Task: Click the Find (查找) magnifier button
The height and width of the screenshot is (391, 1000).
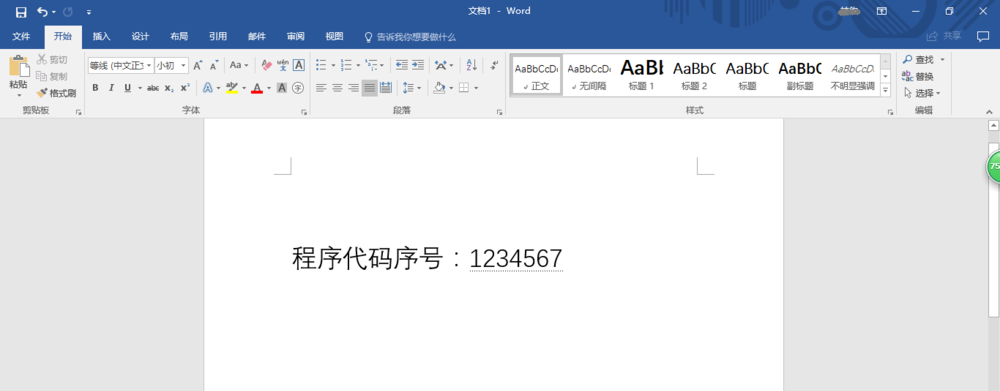Action: [x=918, y=59]
